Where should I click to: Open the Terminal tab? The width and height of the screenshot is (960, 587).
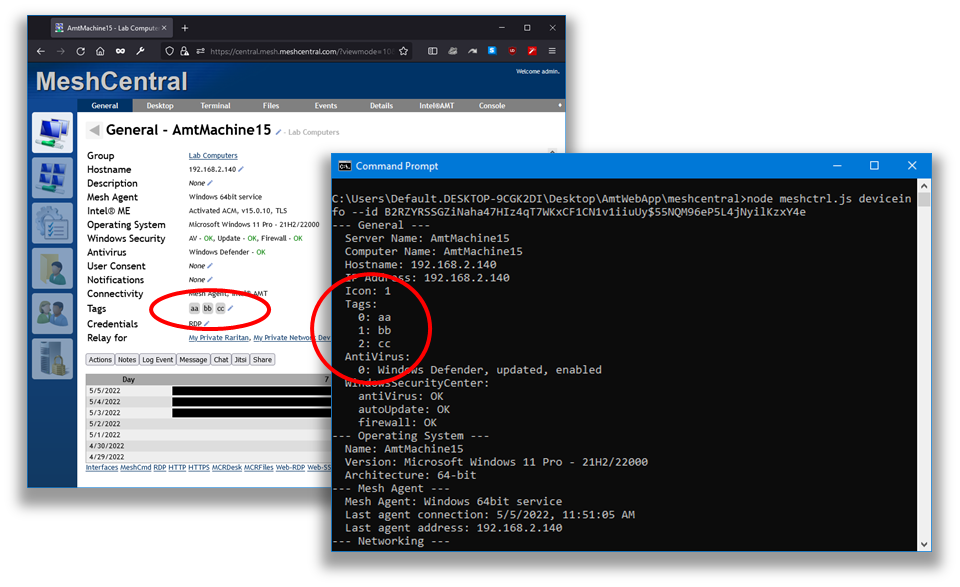[x=214, y=105]
